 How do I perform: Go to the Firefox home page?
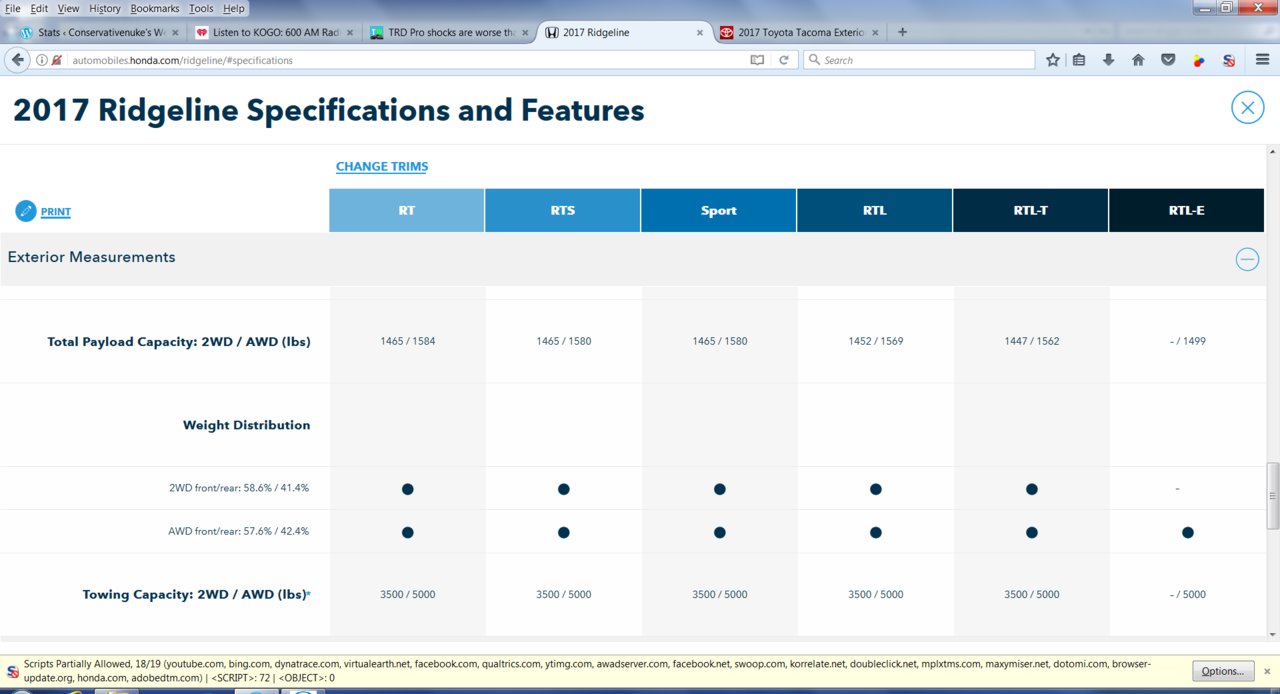tap(1138, 60)
